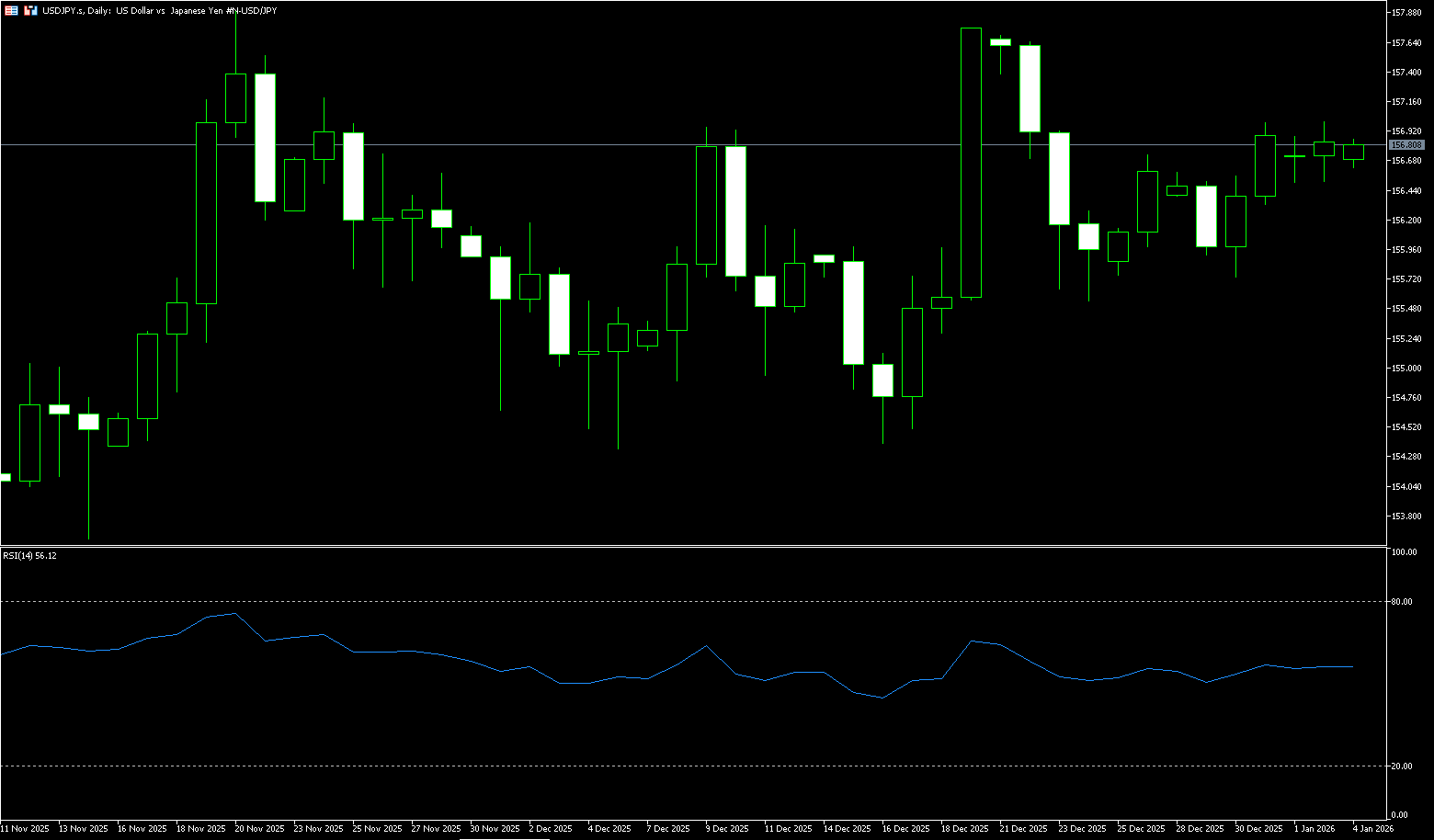
Task: Click the 25 Dec 2025 date label
Action: click(x=1141, y=829)
